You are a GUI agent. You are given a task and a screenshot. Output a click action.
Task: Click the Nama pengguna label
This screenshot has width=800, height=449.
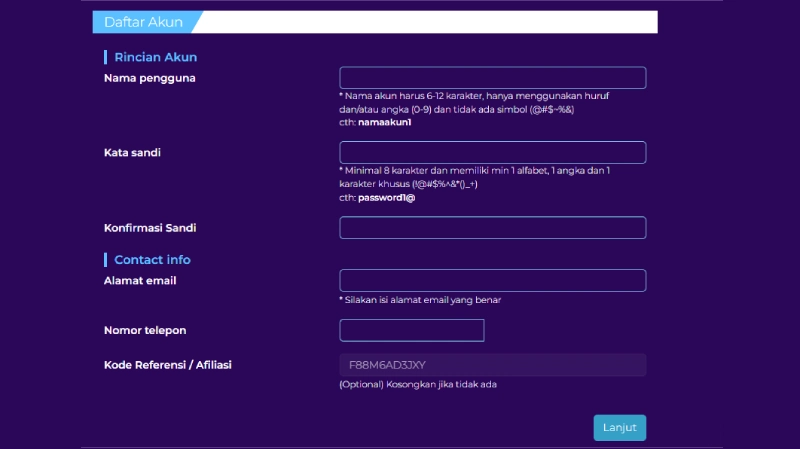[149, 78]
